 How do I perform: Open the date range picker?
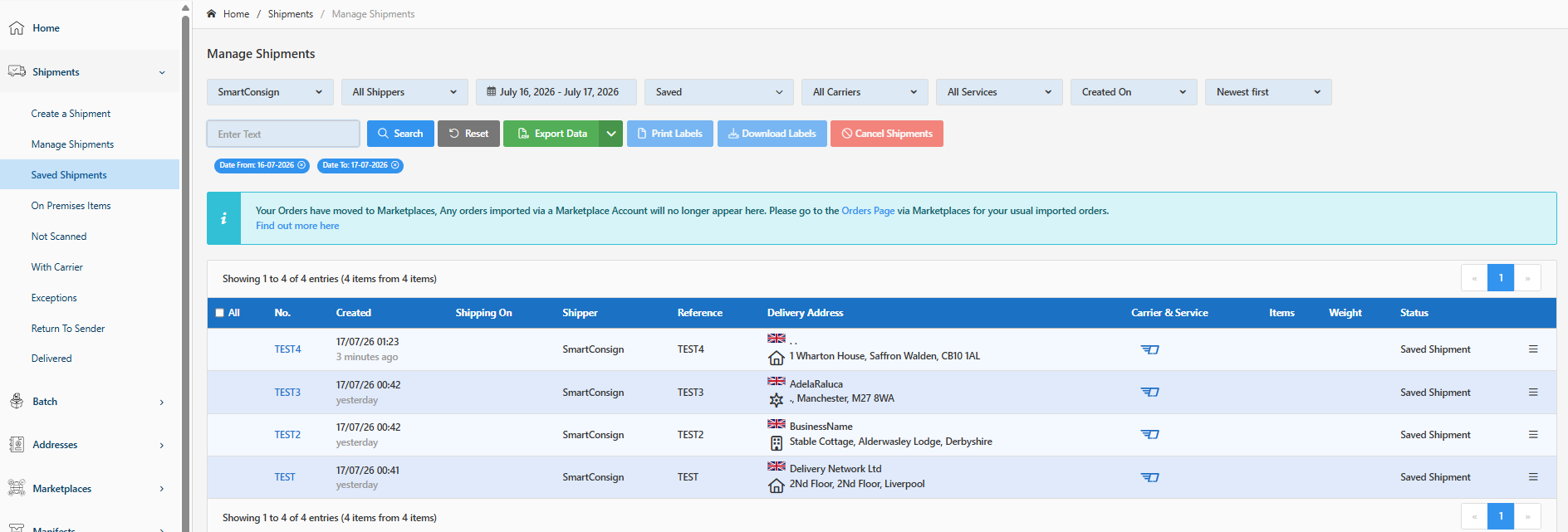tap(556, 92)
